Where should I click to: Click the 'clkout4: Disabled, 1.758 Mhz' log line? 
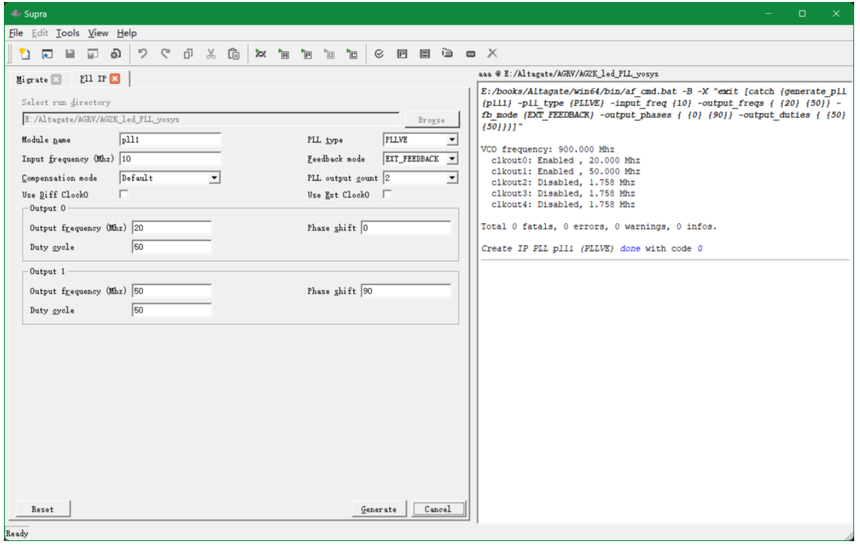(563, 205)
